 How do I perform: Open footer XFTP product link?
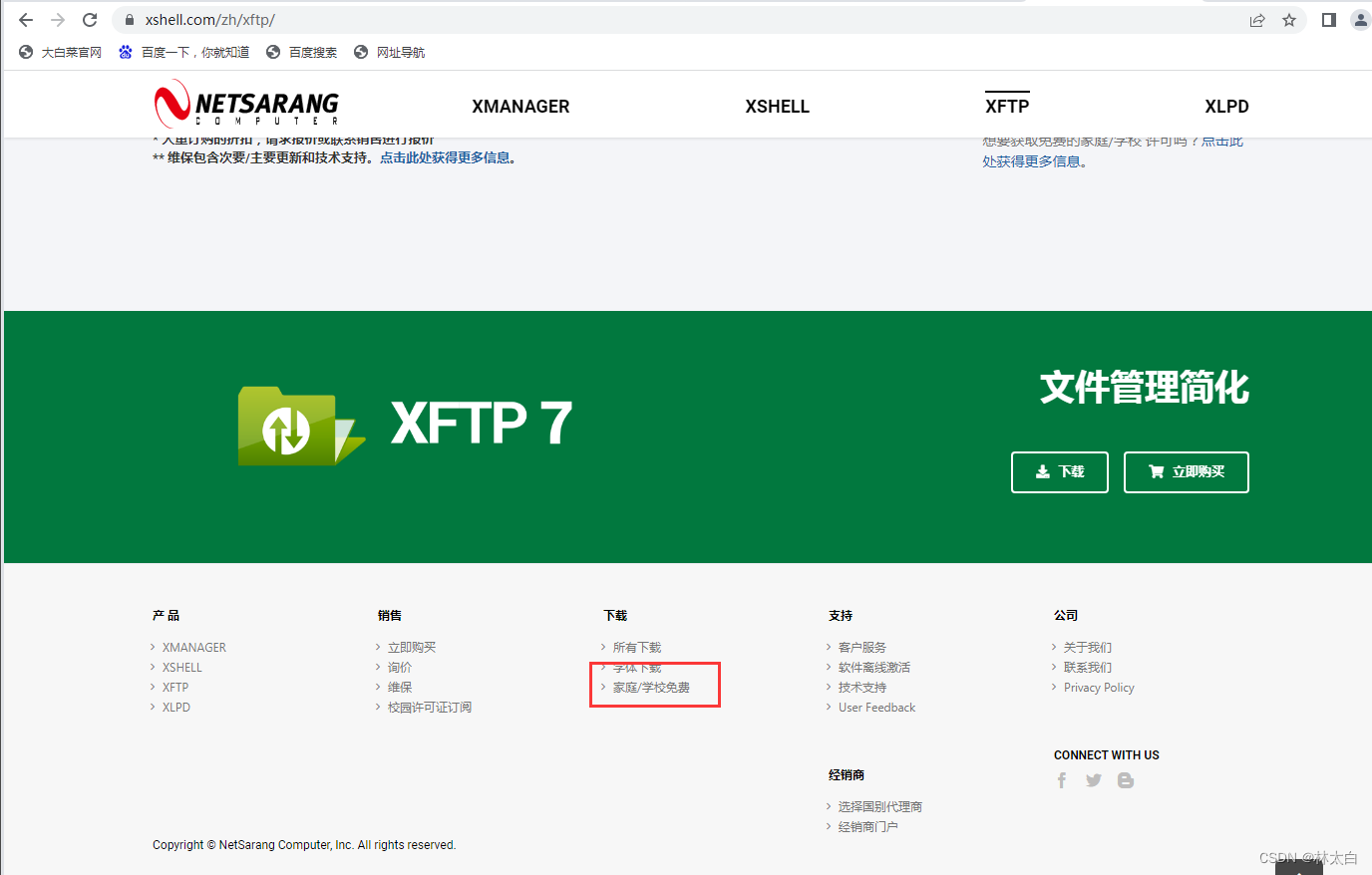pyautogui.click(x=175, y=688)
